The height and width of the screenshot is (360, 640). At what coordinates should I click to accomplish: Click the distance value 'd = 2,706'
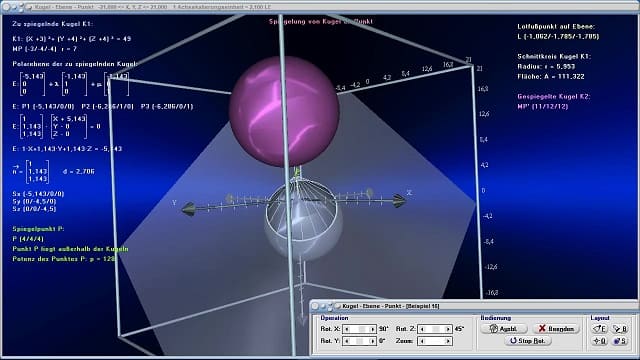pyautogui.click(x=79, y=171)
